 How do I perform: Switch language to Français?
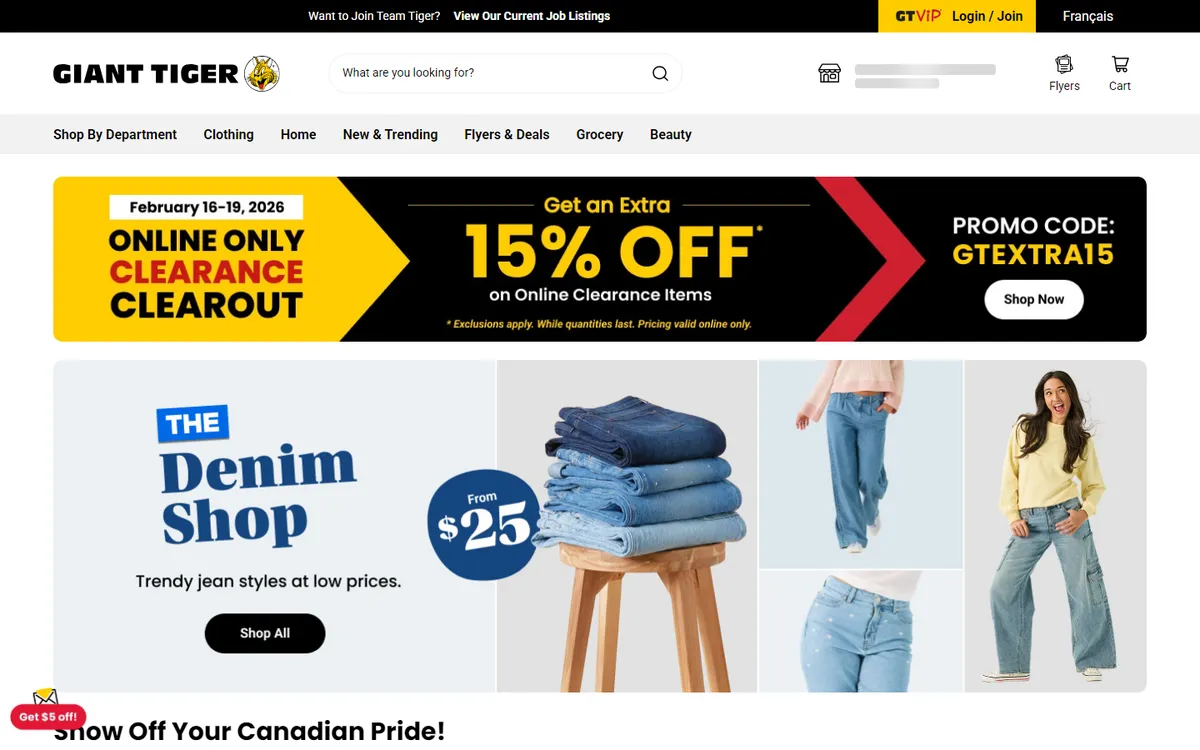point(1088,16)
